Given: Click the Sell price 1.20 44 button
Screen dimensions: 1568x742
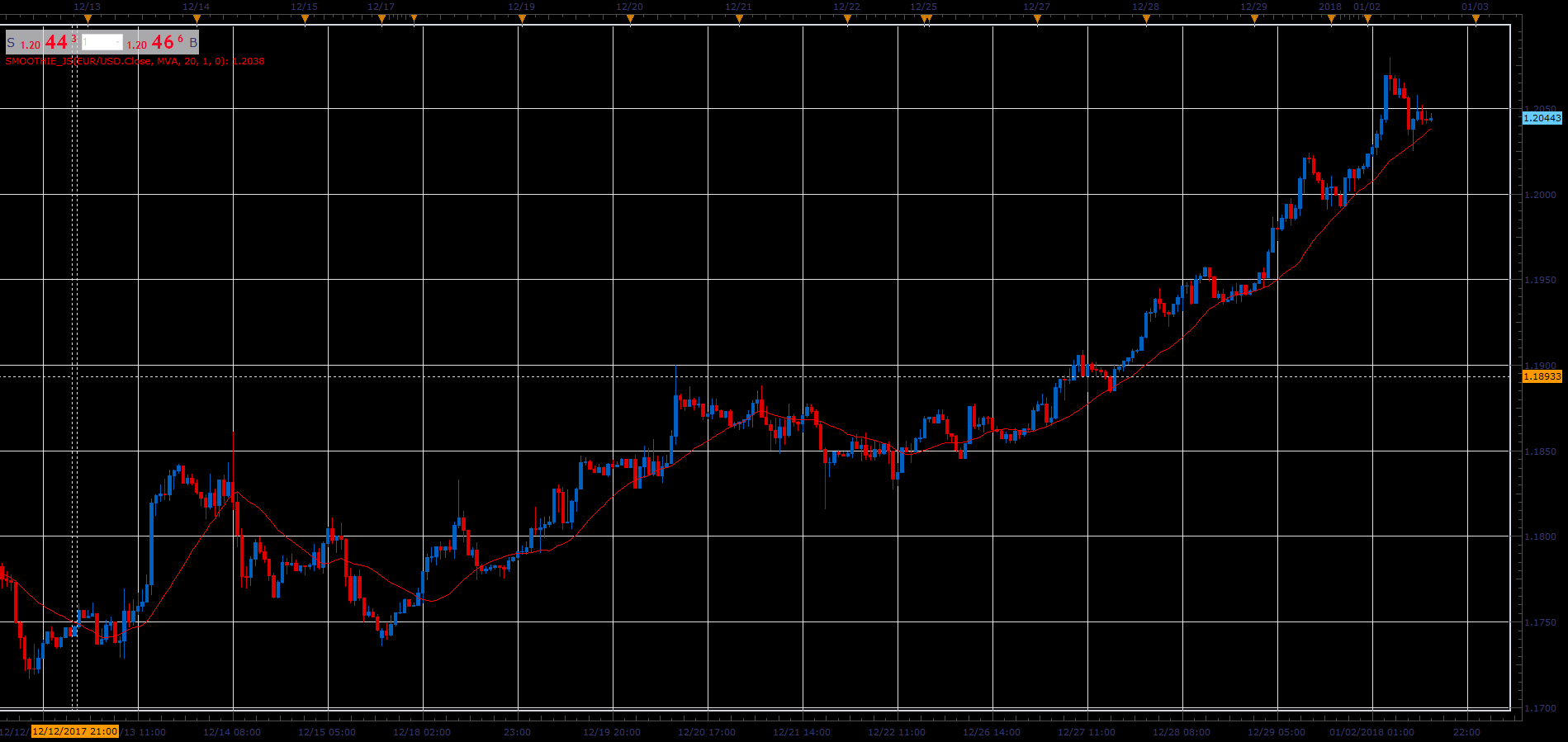Looking at the screenshot, I should point(42,42).
